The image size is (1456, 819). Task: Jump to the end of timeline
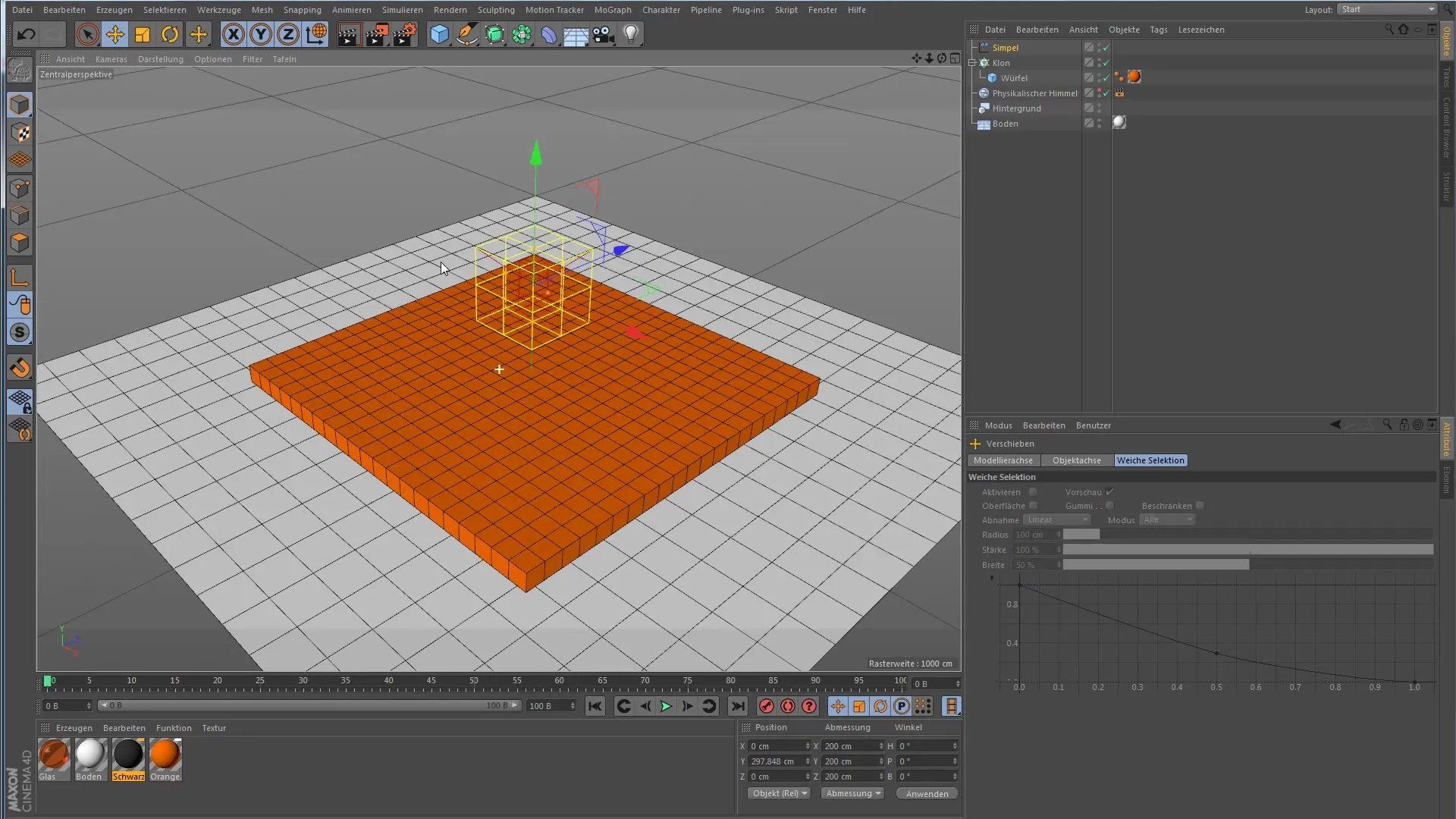737,707
